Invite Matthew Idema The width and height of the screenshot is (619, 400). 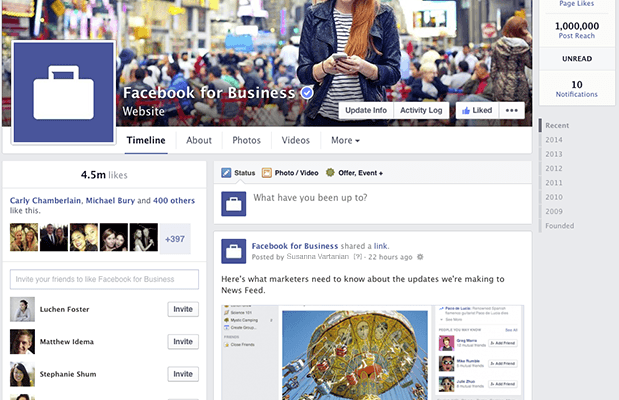coord(183,342)
